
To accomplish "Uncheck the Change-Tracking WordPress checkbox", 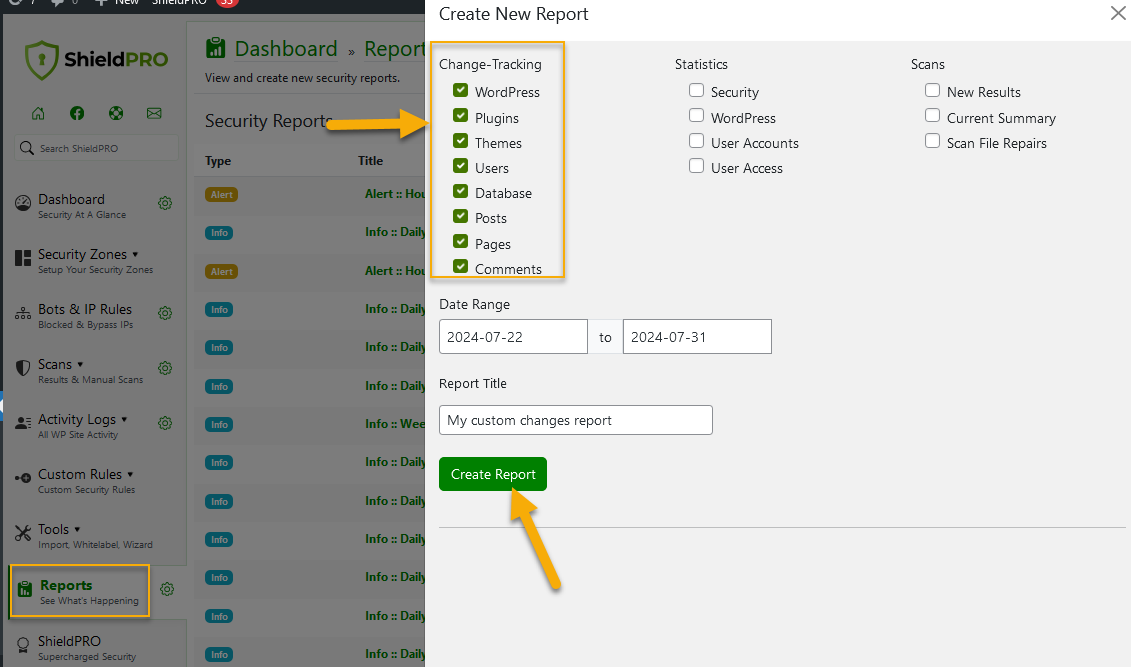I will [x=460, y=90].
